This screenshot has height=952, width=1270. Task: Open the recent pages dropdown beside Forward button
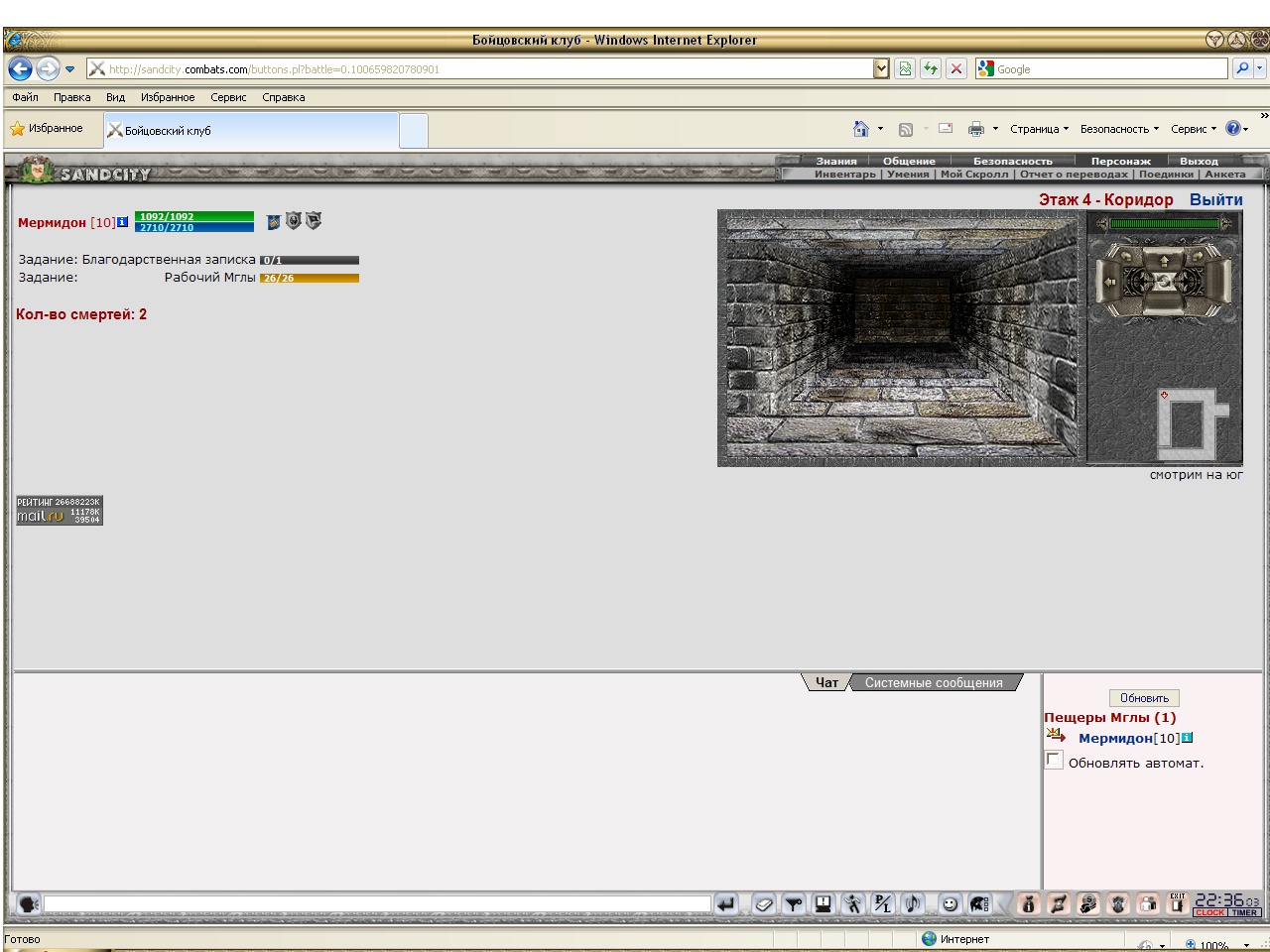(x=70, y=69)
